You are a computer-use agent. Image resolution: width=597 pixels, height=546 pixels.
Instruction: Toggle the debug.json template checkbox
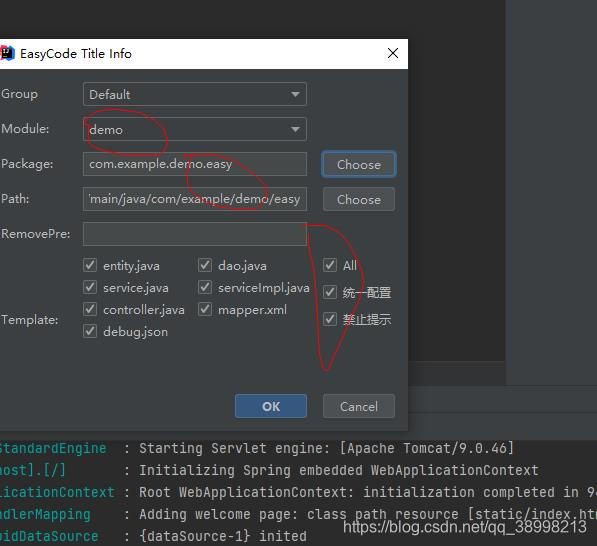coord(90,331)
